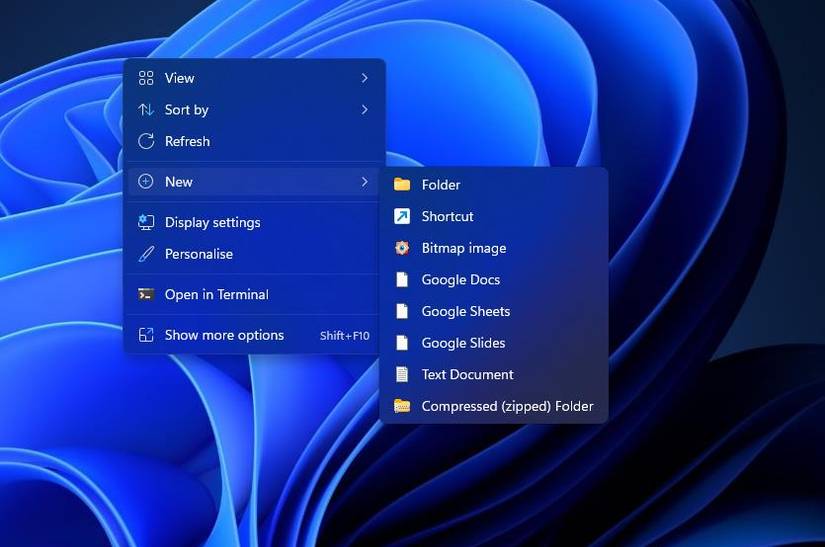The width and height of the screenshot is (825, 547).
Task: Click the Google Sheets file icon
Action: [x=402, y=311]
